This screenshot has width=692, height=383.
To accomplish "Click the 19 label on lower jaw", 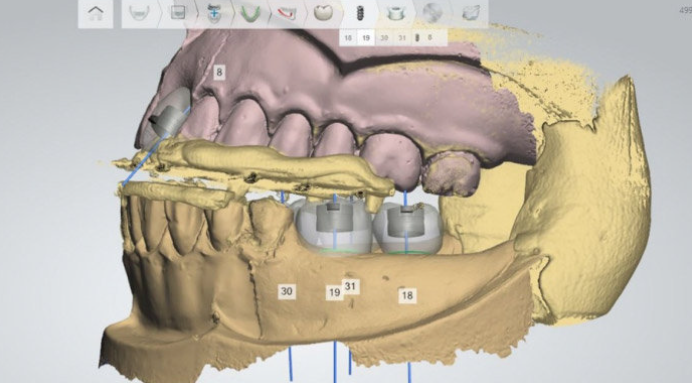I will pyautogui.click(x=335, y=292).
